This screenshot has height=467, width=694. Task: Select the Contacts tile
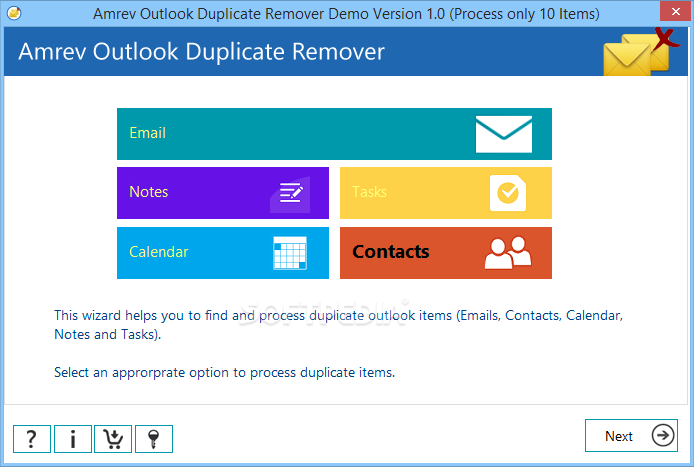[x=446, y=253]
